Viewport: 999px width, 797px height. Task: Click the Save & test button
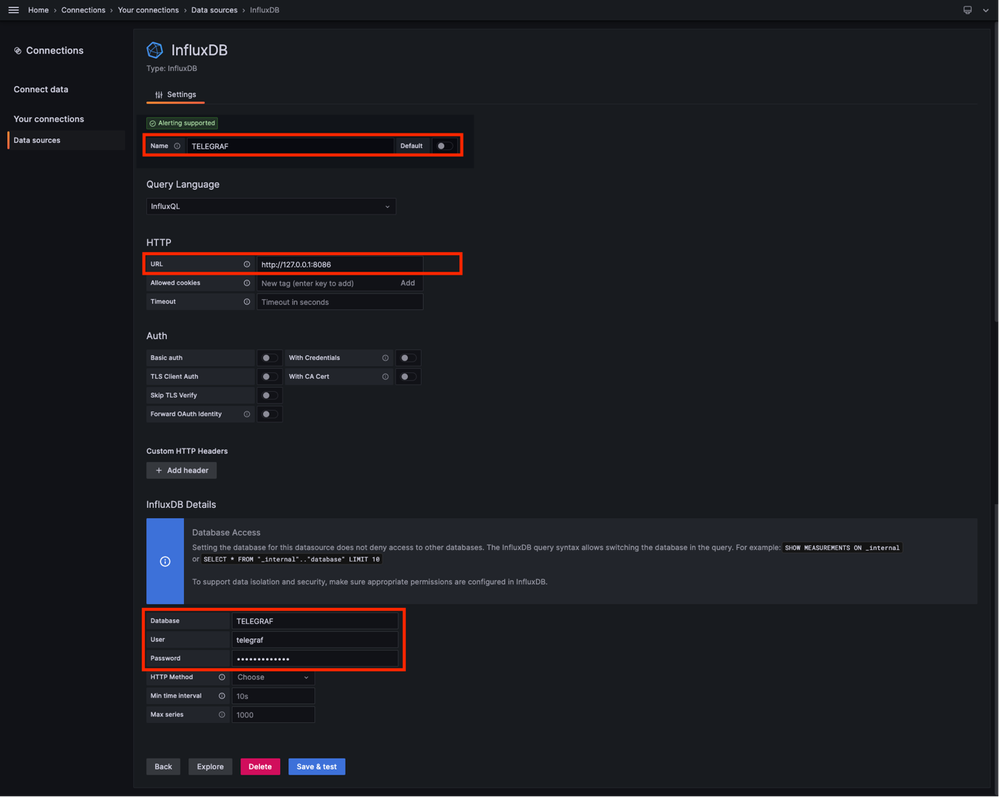point(317,767)
